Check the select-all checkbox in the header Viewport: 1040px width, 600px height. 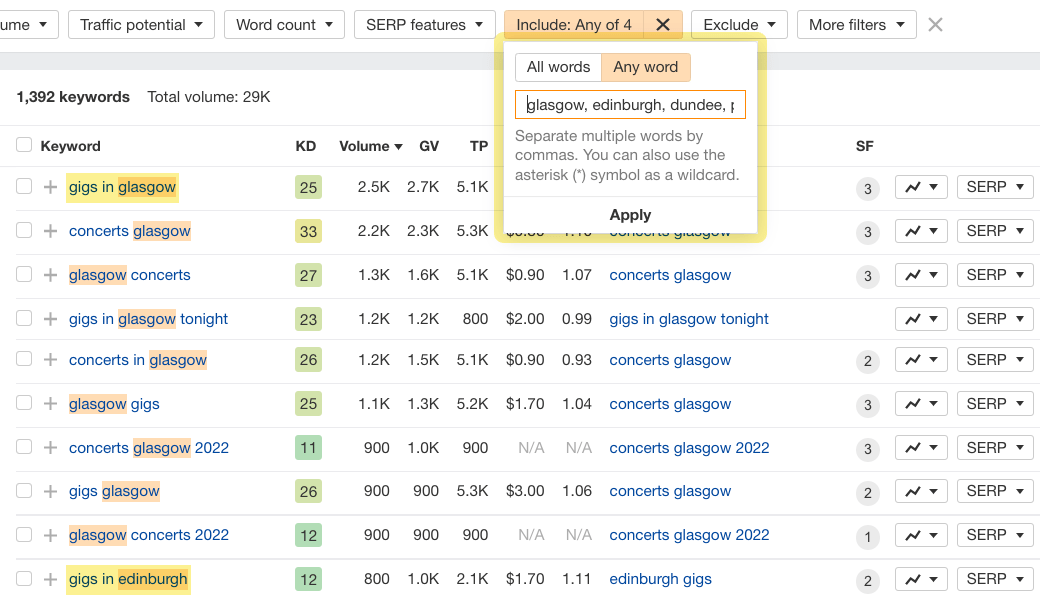(x=23, y=145)
